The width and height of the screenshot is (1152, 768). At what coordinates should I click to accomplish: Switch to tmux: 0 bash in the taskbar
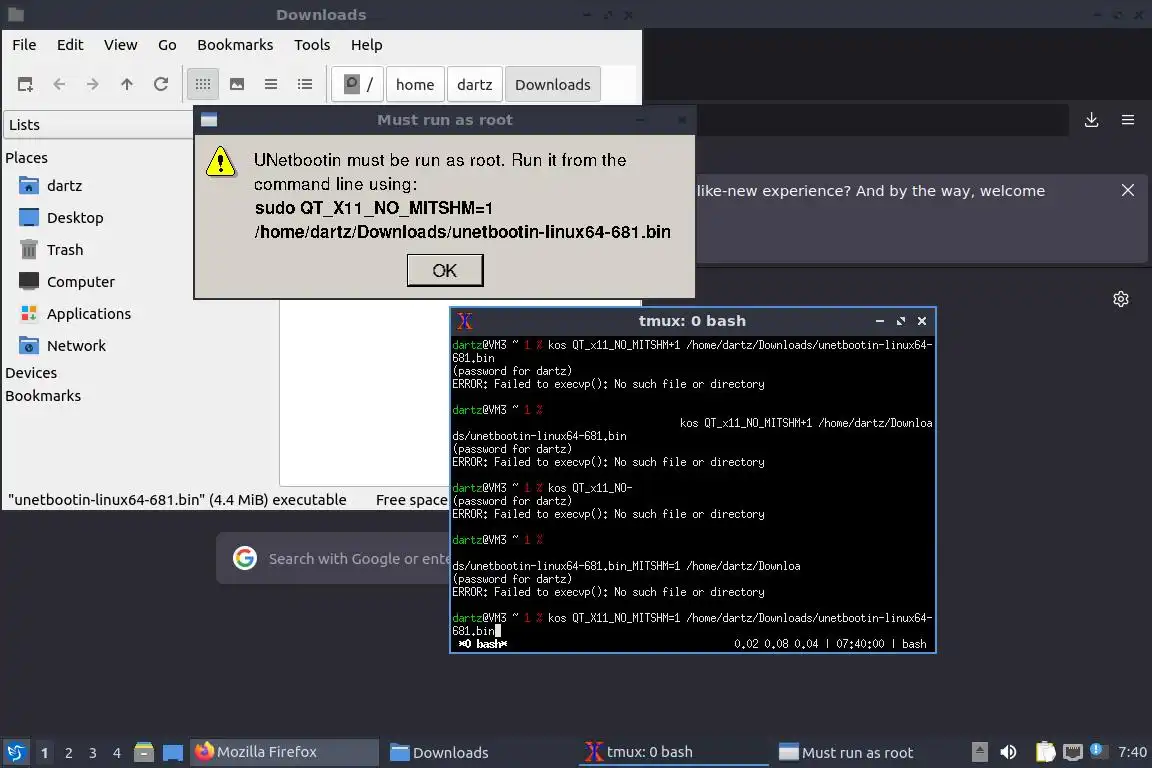(x=673, y=753)
